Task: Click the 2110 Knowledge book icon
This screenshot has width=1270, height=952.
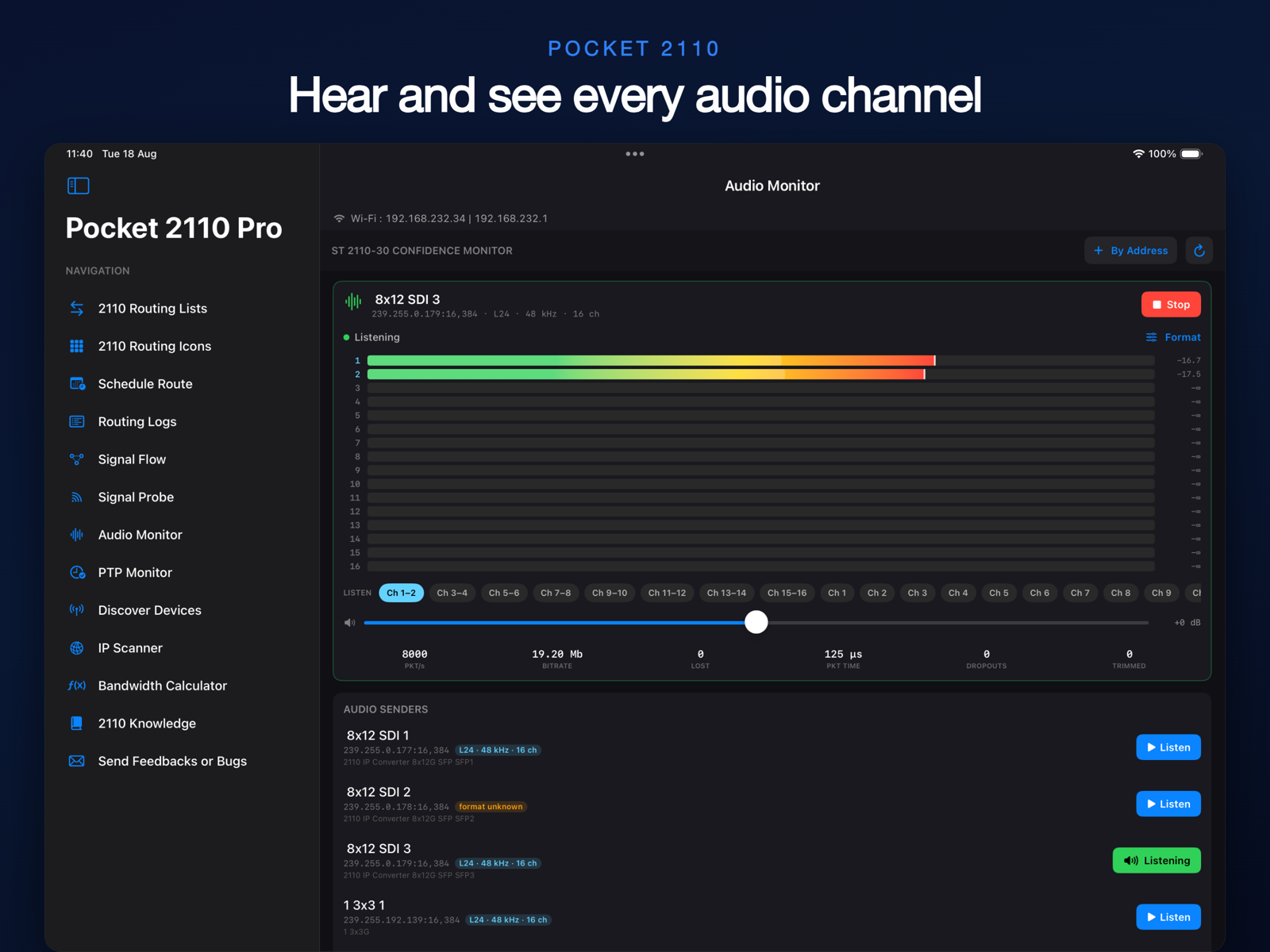Action: [x=77, y=724]
